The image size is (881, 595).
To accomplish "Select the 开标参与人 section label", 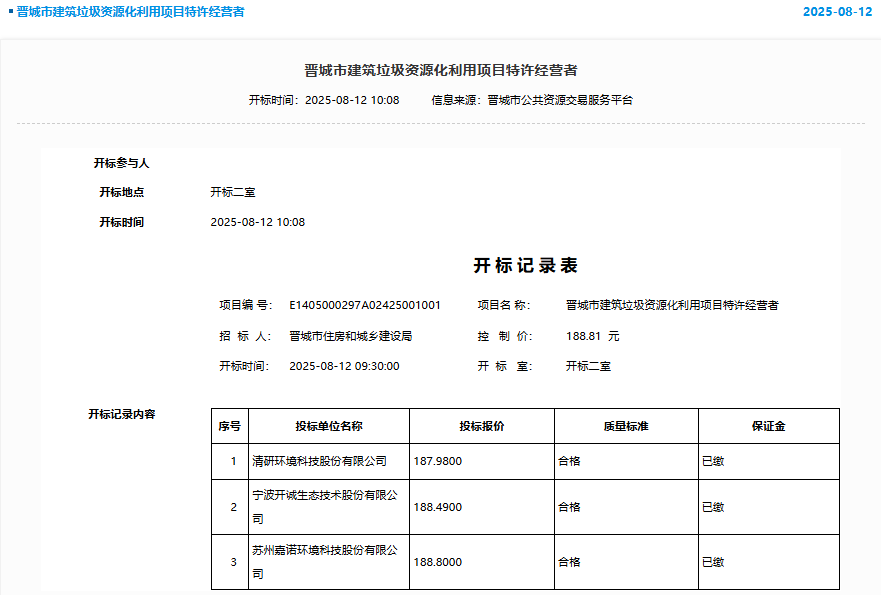I will [x=121, y=163].
